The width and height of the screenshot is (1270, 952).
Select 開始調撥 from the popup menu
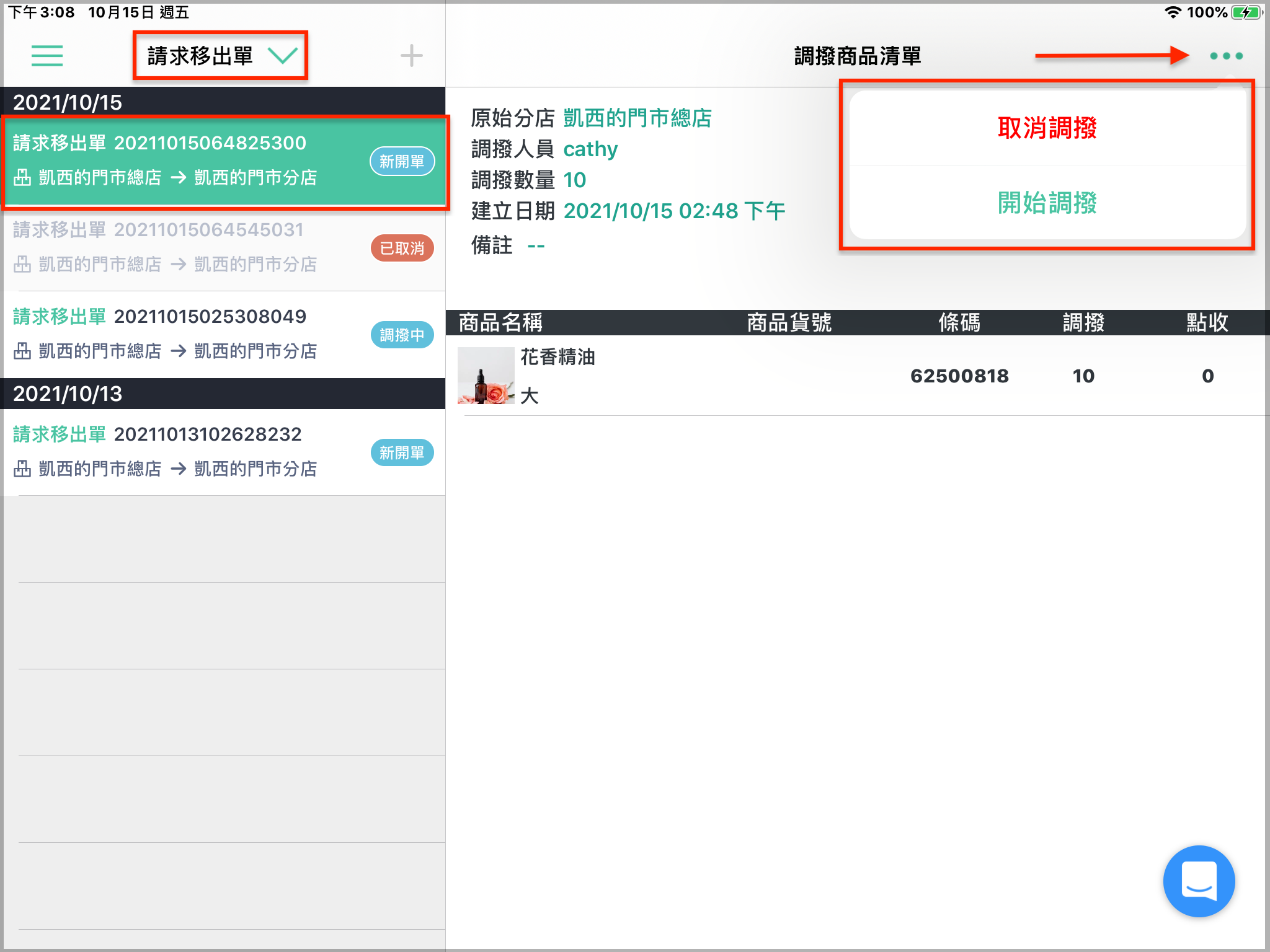point(1047,203)
